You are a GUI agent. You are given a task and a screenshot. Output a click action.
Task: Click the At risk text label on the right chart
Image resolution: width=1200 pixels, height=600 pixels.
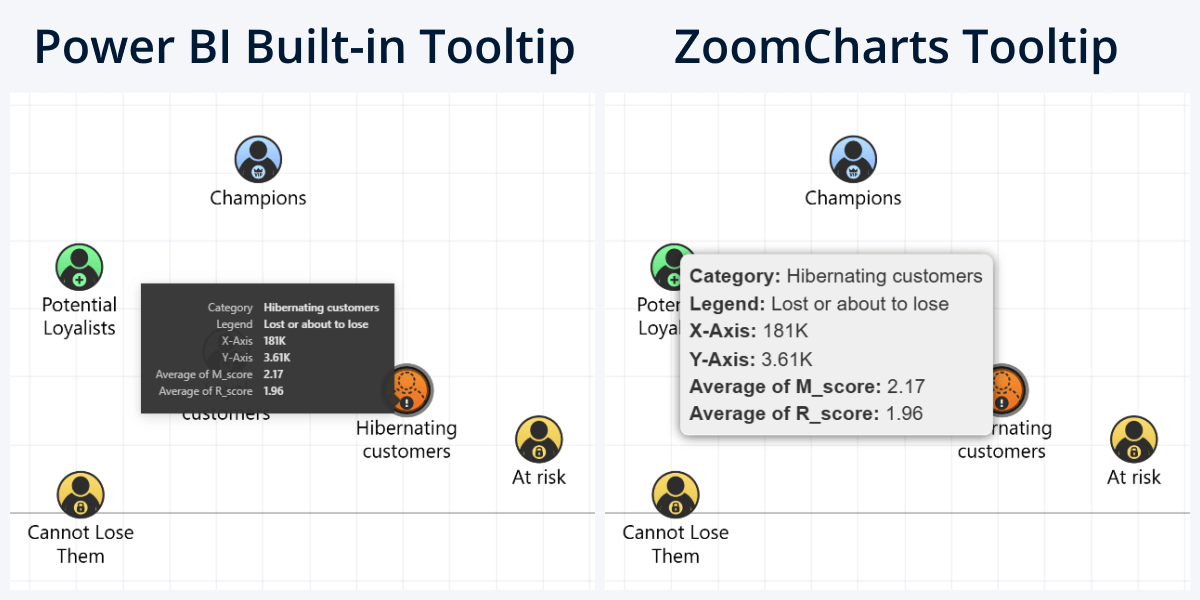pos(1134,477)
